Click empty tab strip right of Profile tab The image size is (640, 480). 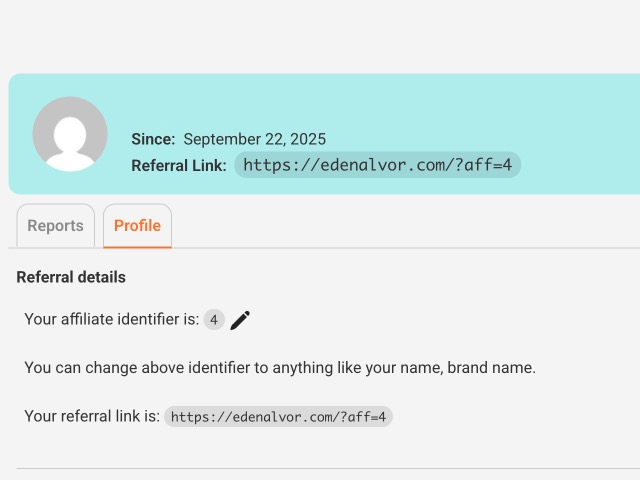400,226
